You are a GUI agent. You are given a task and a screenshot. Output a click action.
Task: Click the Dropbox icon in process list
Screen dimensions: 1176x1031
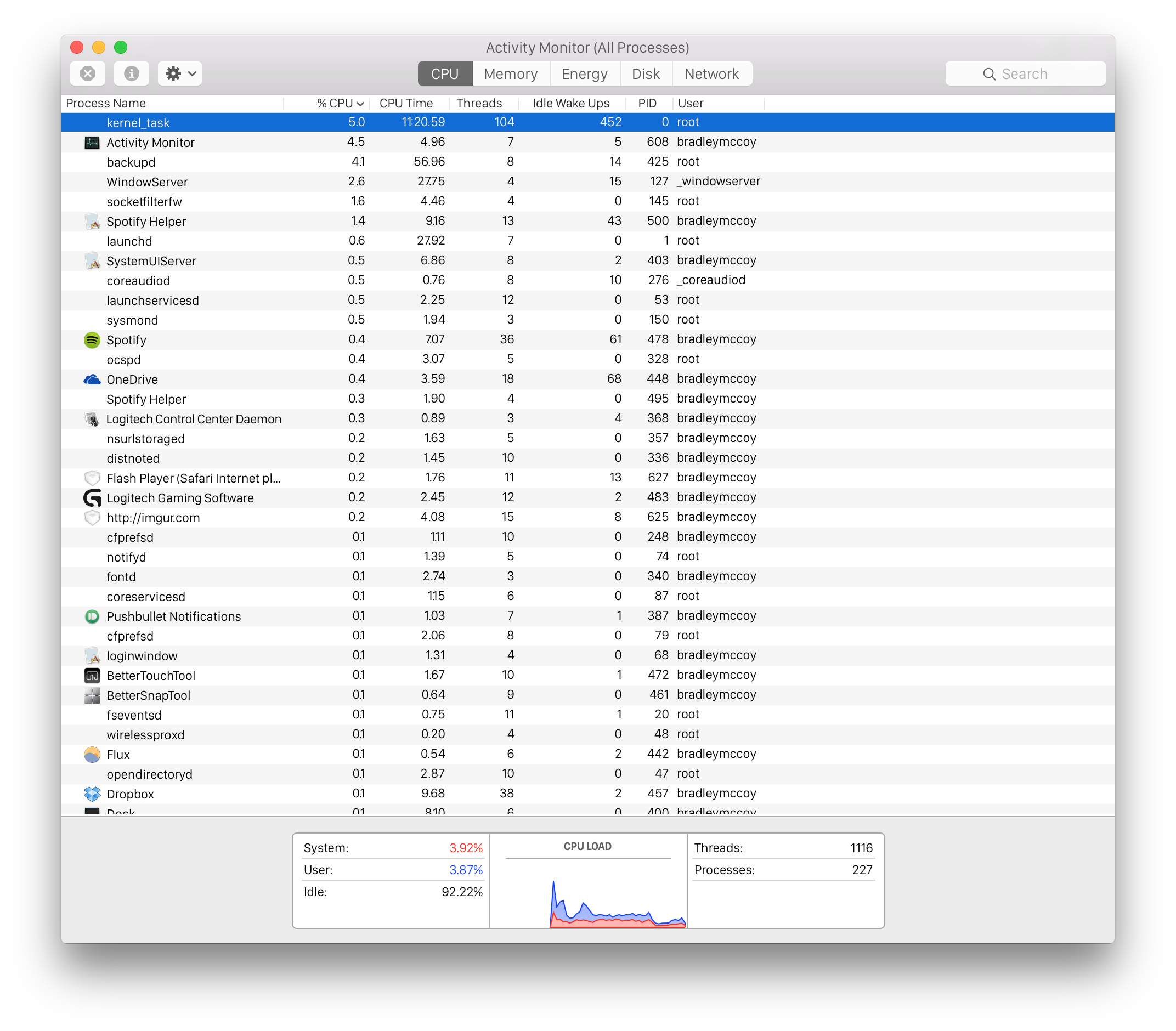pos(92,794)
